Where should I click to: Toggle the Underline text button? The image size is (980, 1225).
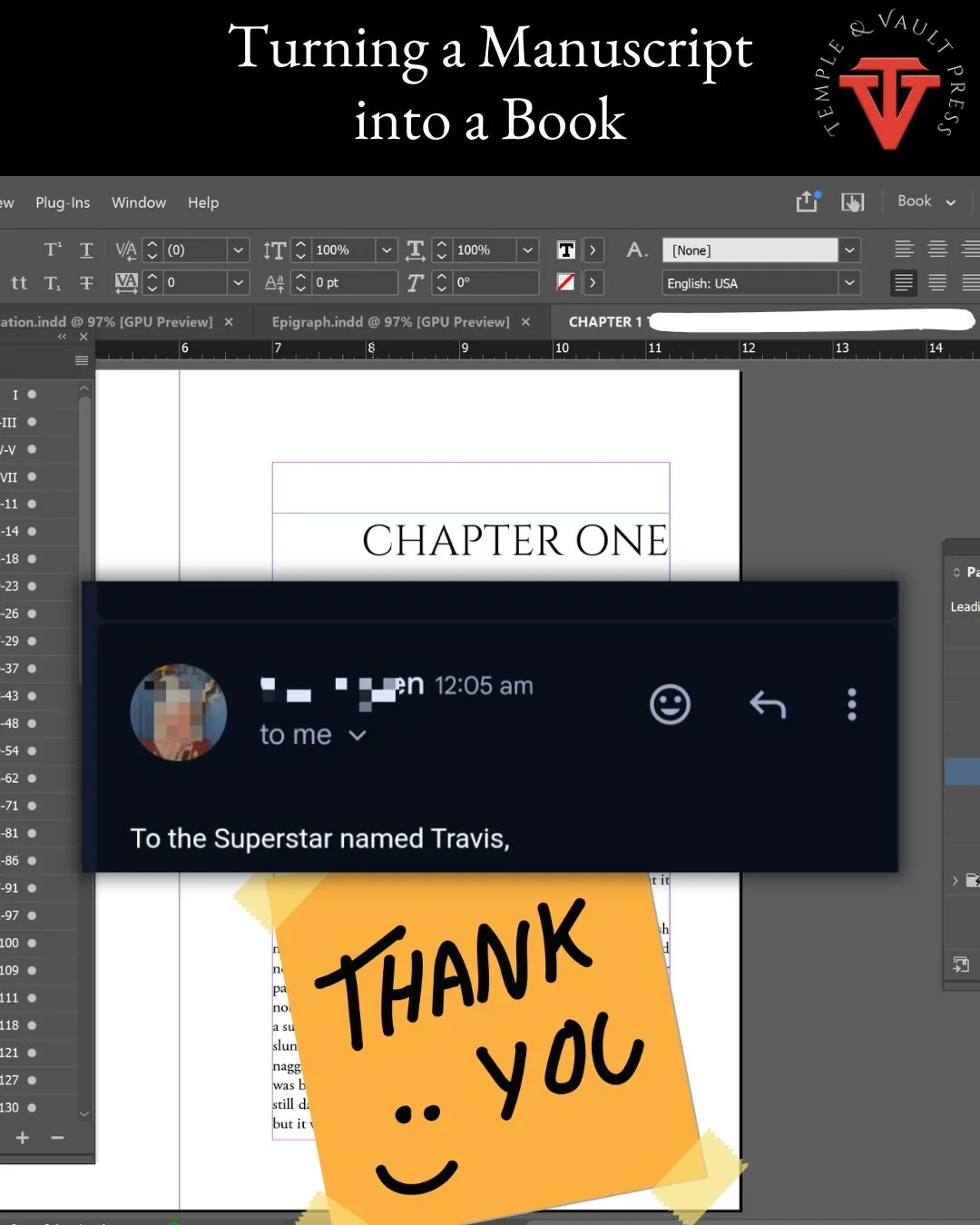[x=86, y=250]
